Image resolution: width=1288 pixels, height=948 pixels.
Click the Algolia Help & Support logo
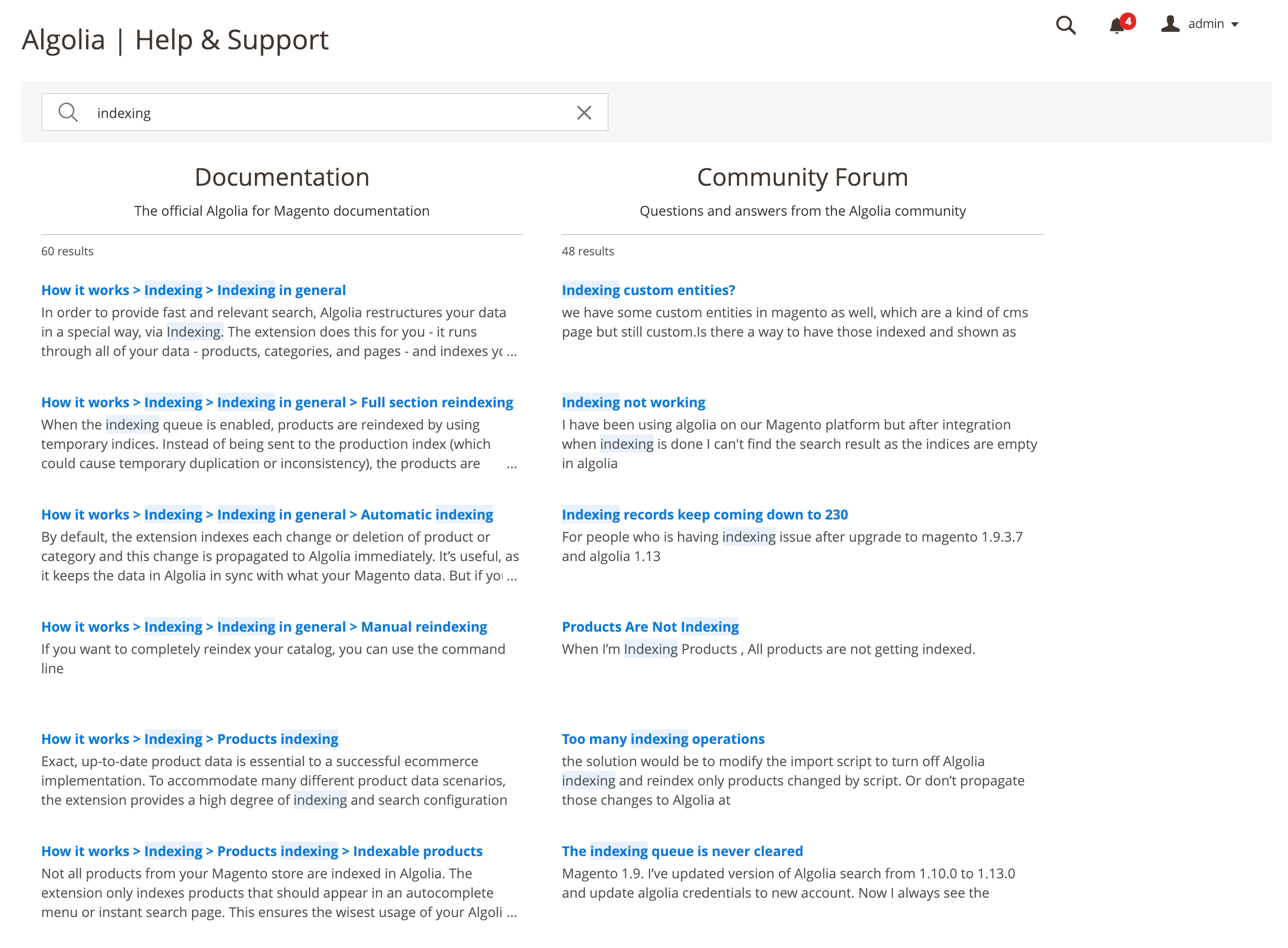click(x=176, y=39)
